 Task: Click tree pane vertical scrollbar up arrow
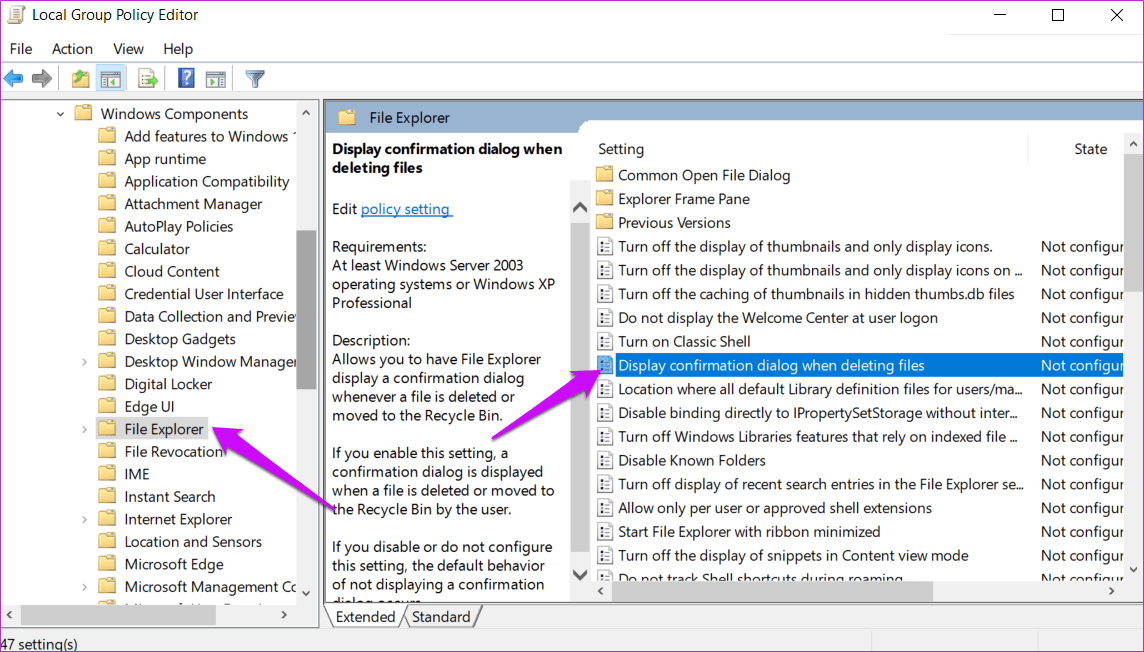click(x=306, y=113)
